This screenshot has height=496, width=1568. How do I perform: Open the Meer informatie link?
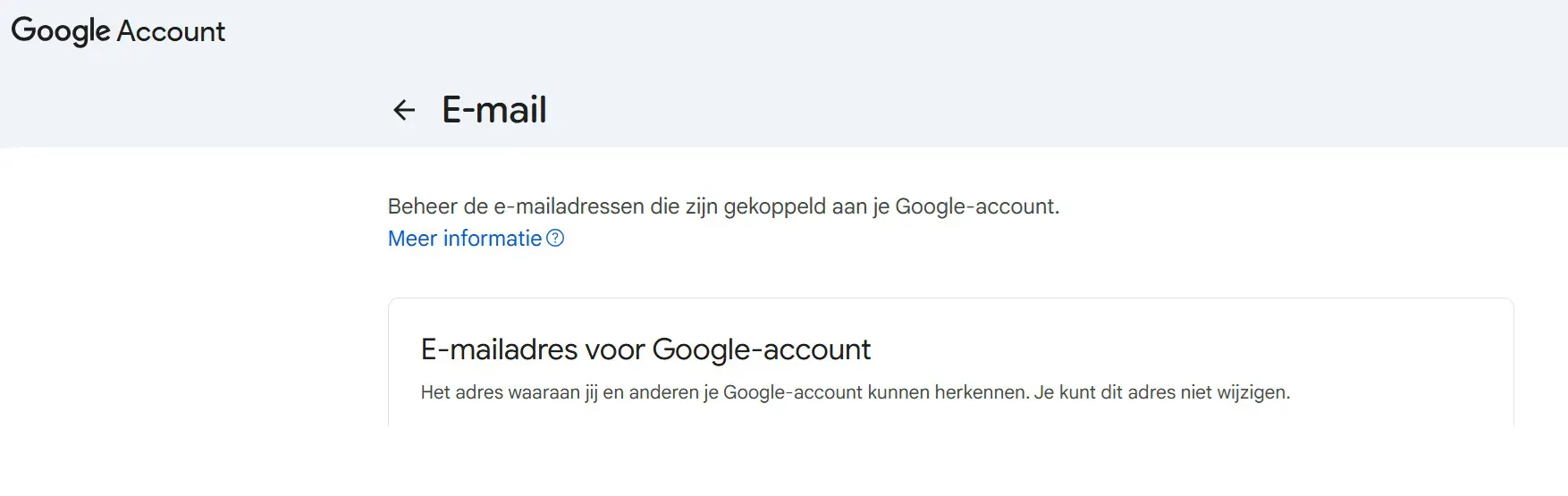[465, 239]
